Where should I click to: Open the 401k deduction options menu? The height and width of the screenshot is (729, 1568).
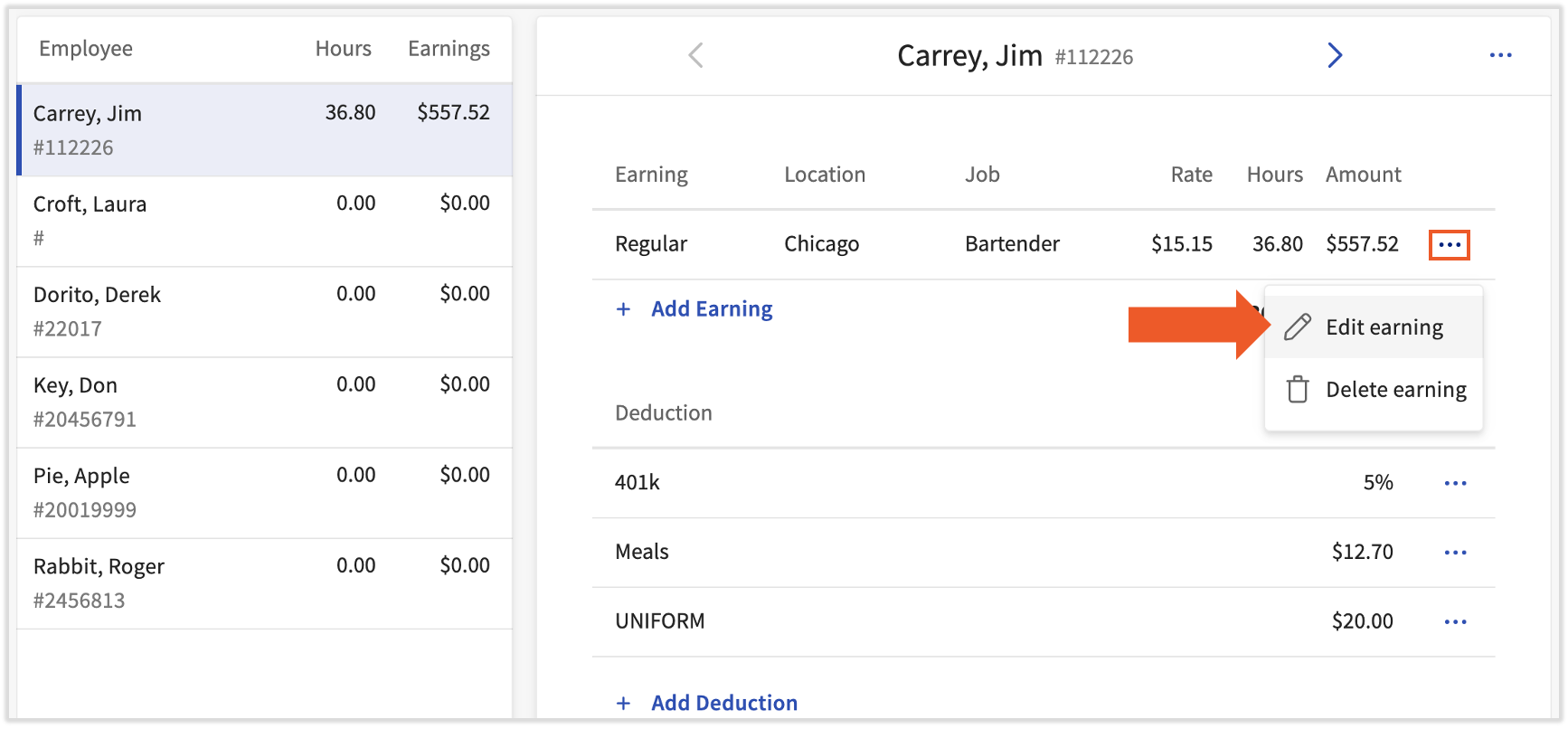coord(1455,483)
